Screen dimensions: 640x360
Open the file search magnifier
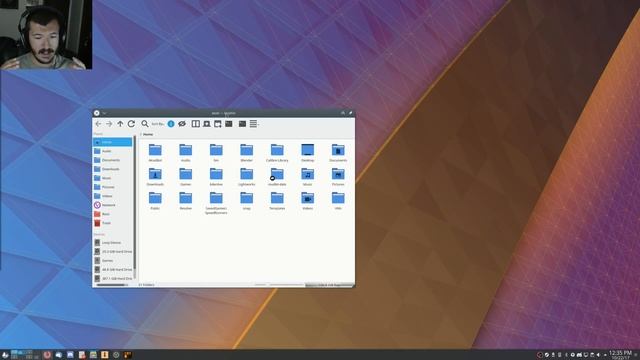144,123
